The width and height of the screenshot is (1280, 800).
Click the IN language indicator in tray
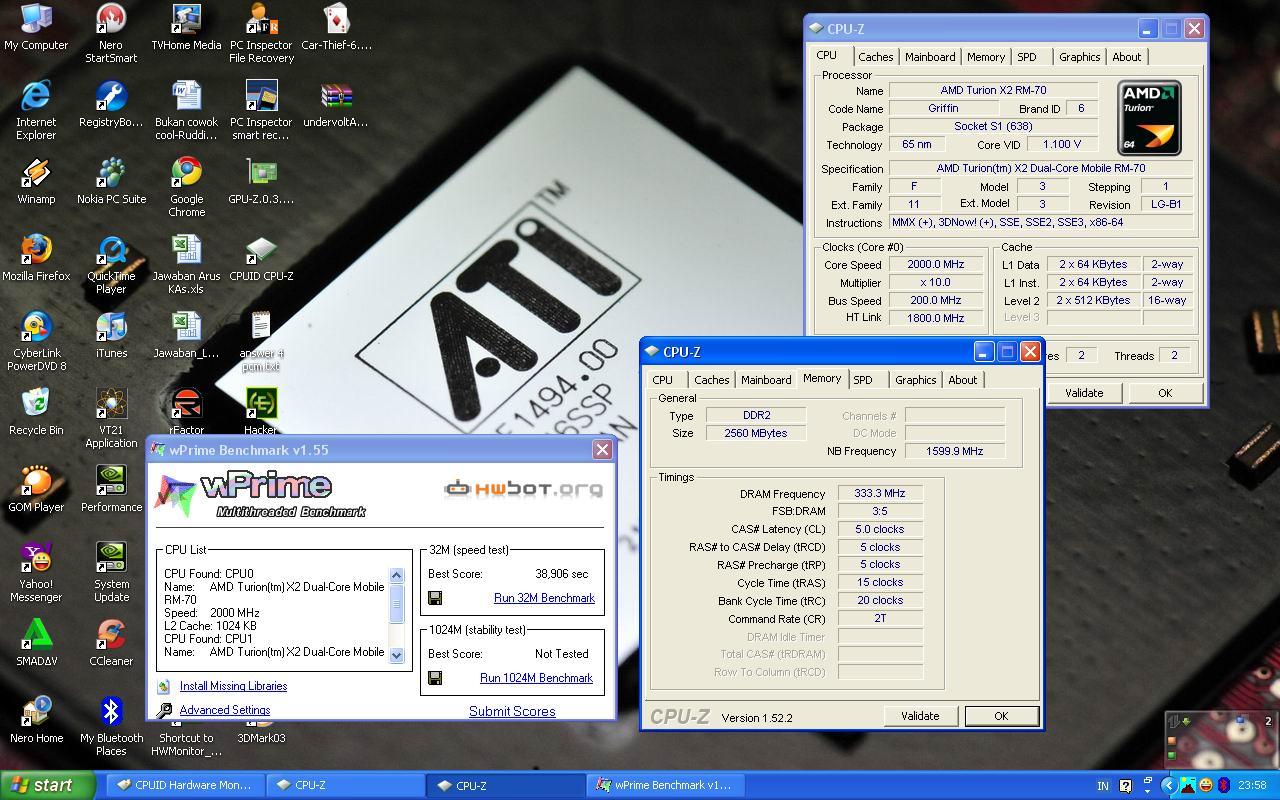coord(1103,786)
